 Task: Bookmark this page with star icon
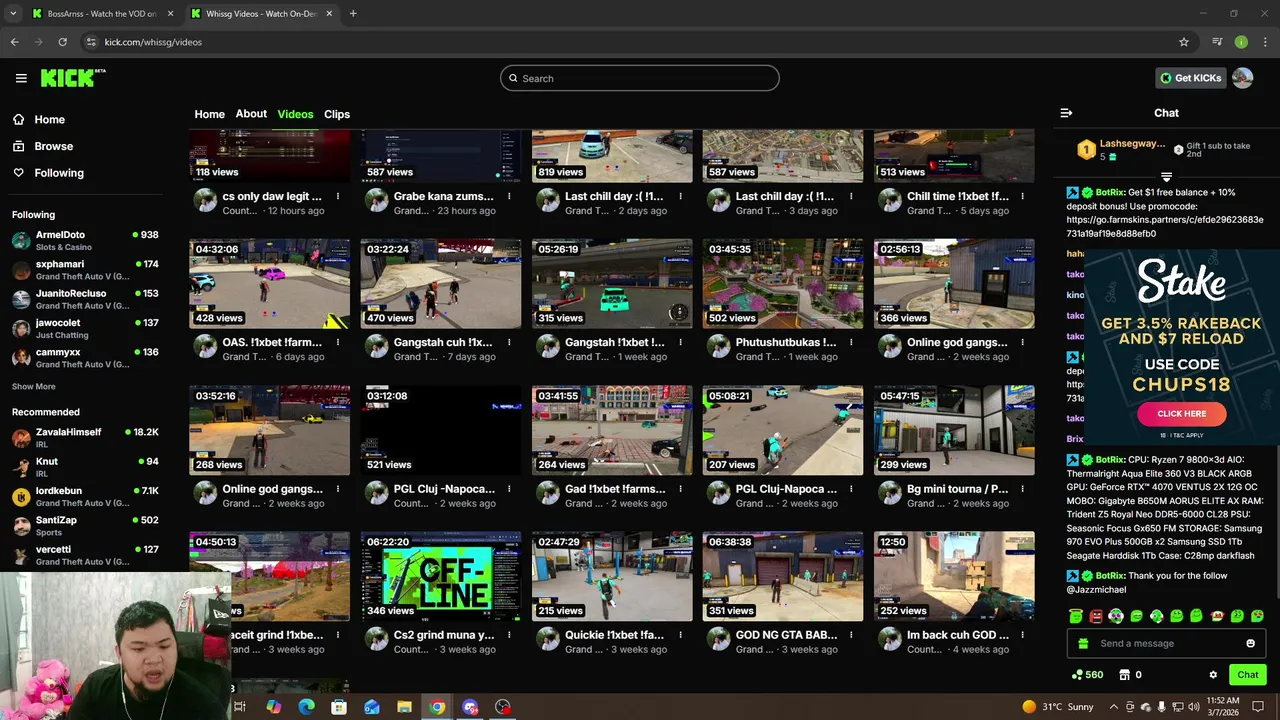pos(1184,42)
